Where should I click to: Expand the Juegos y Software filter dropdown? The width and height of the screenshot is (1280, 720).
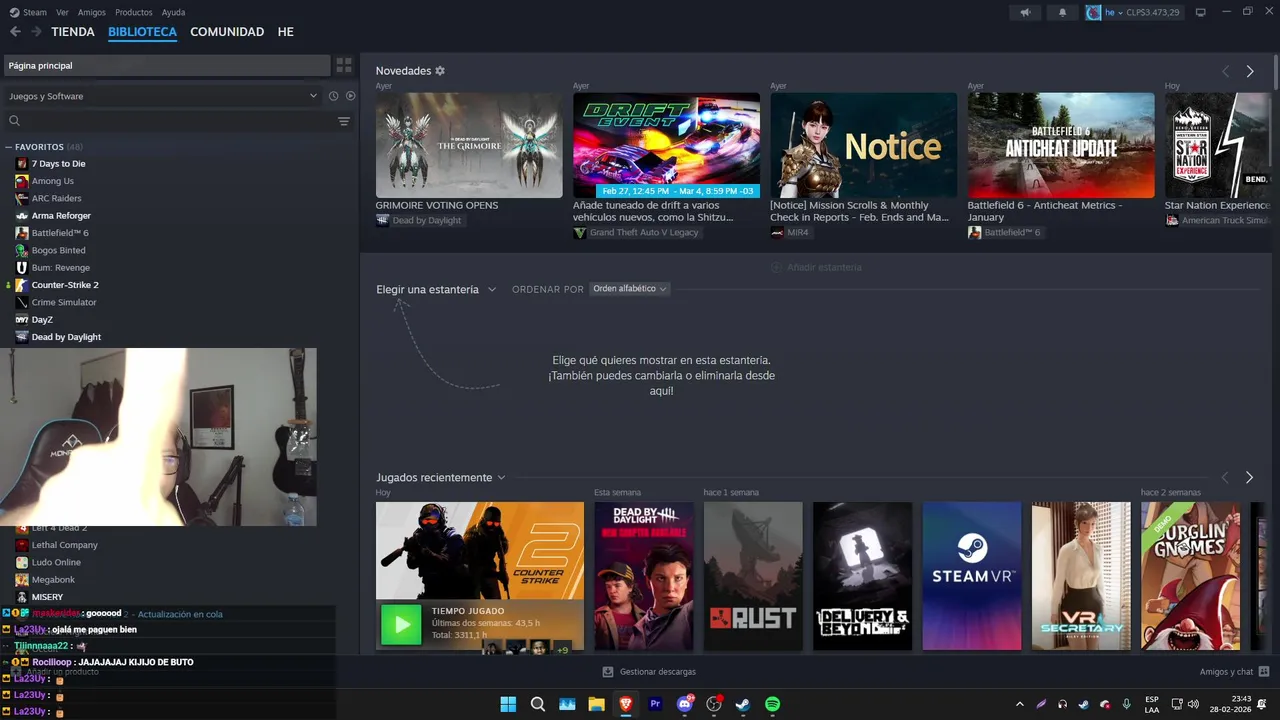point(162,96)
